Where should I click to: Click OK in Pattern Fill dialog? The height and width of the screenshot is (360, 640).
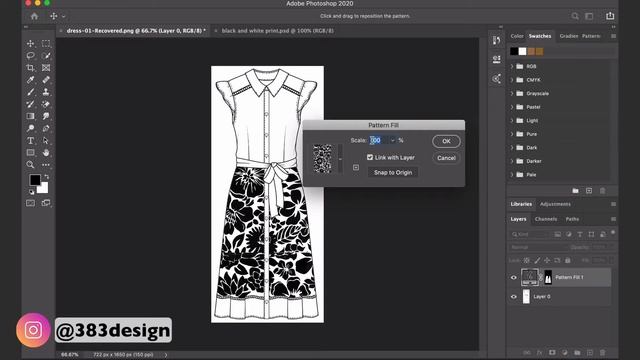(x=446, y=141)
